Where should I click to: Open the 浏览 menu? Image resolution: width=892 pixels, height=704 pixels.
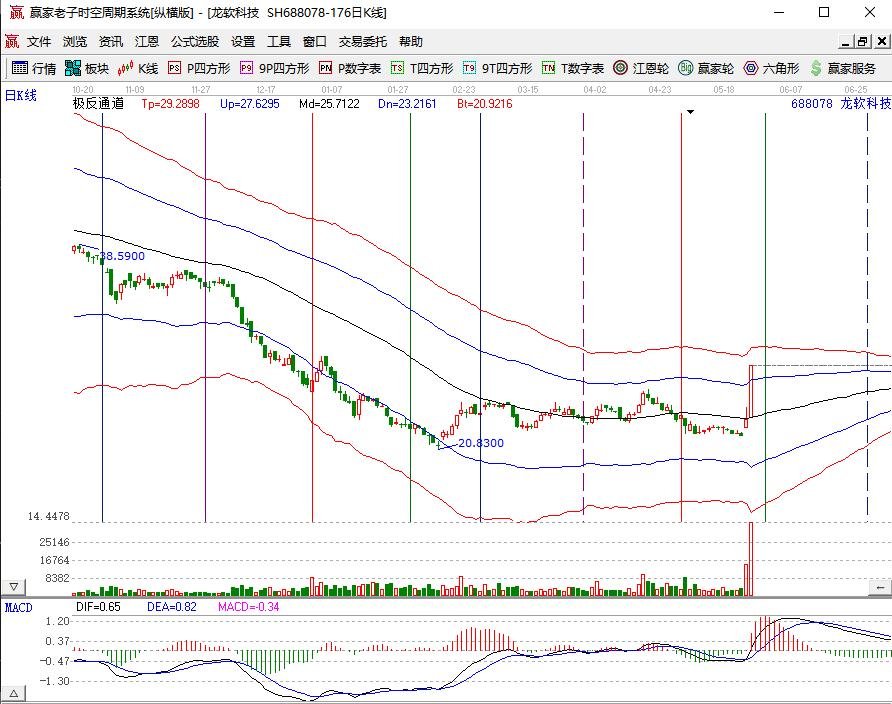click(x=75, y=42)
